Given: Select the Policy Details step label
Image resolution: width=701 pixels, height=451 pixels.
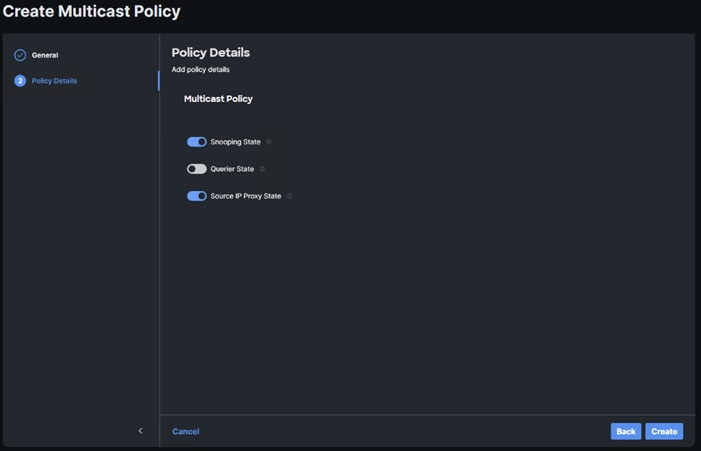Looking at the screenshot, I should point(54,81).
